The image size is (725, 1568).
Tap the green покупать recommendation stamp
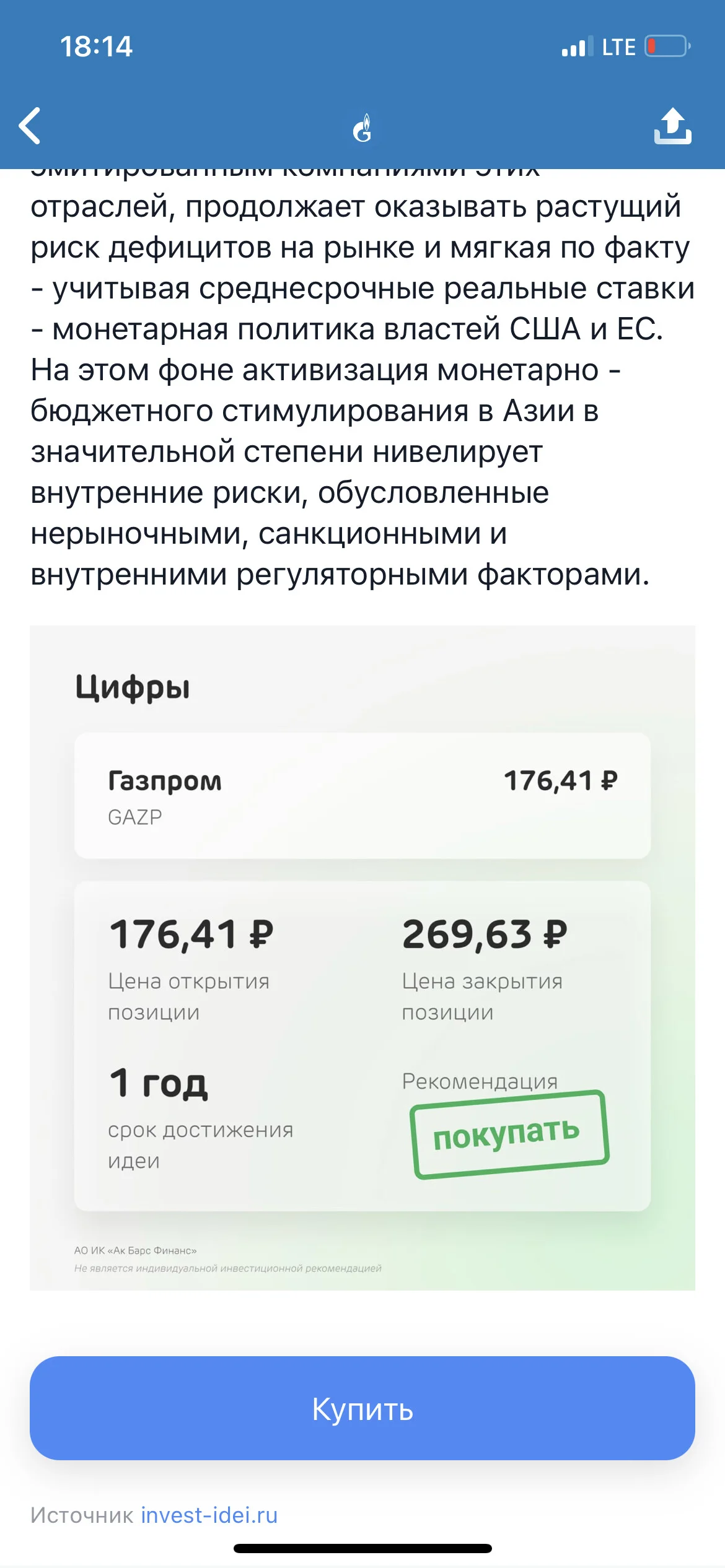tap(509, 1134)
